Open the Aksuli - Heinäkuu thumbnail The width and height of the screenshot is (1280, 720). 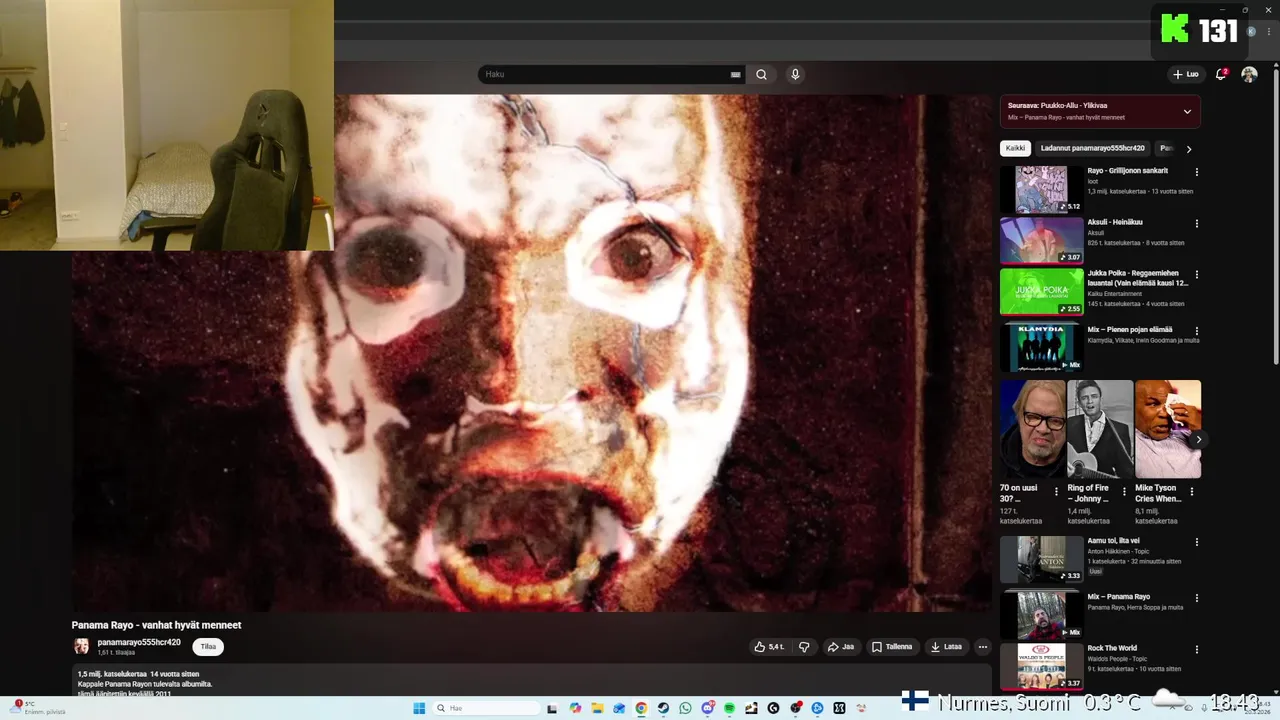coord(1041,240)
